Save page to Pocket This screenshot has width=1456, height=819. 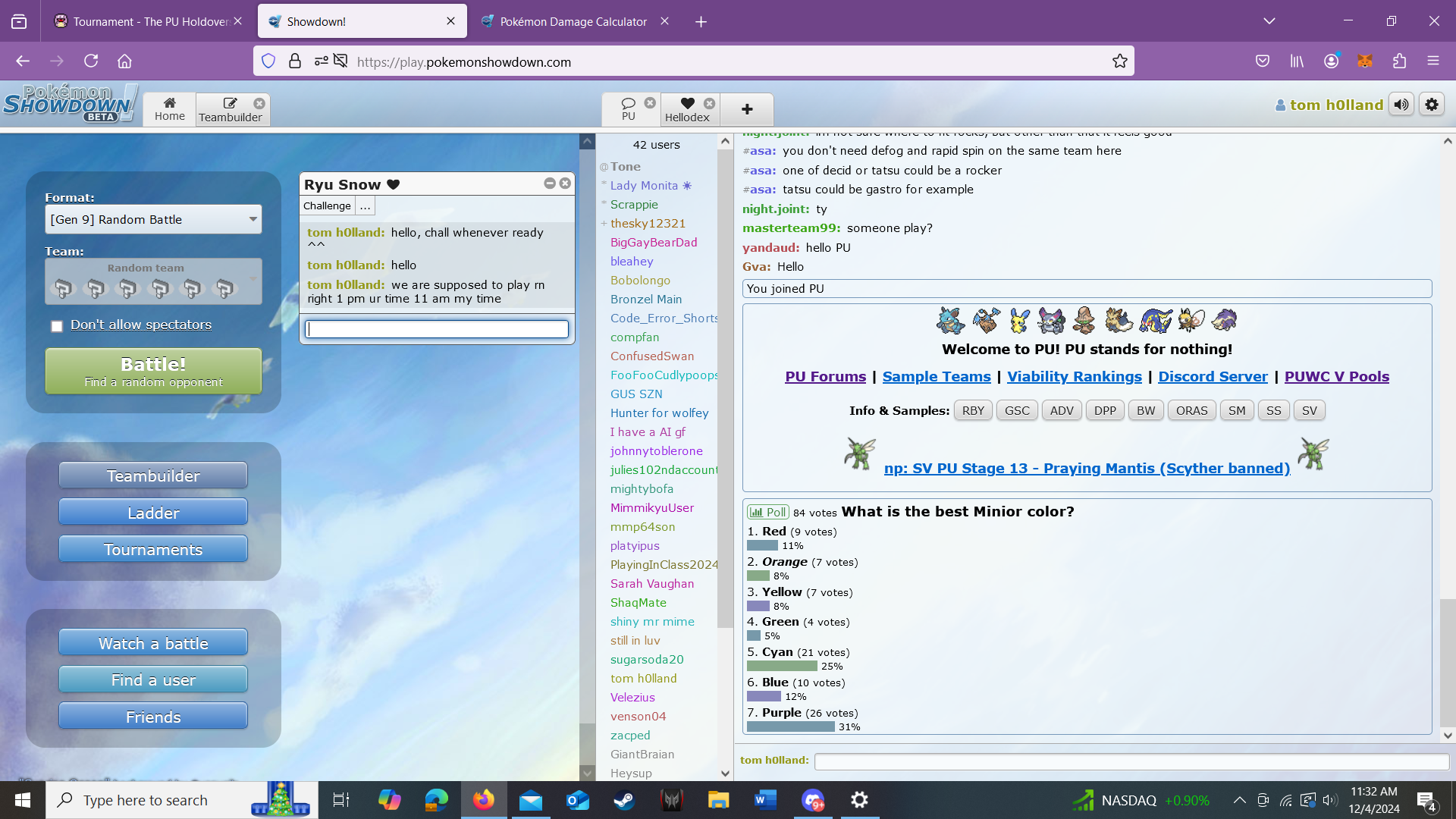1263,61
